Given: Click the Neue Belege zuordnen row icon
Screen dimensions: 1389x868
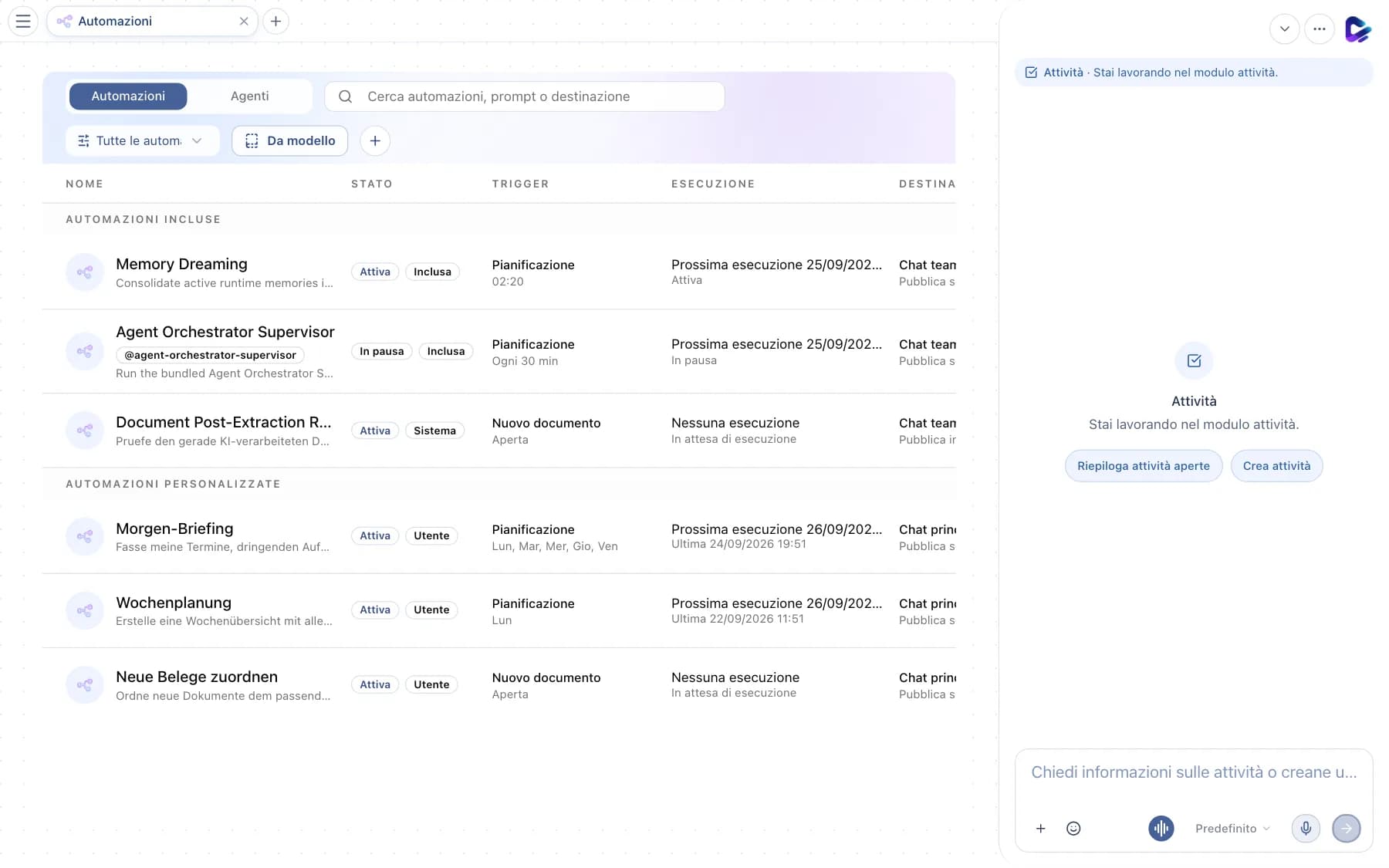Looking at the screenshot, I should [85, 685].
